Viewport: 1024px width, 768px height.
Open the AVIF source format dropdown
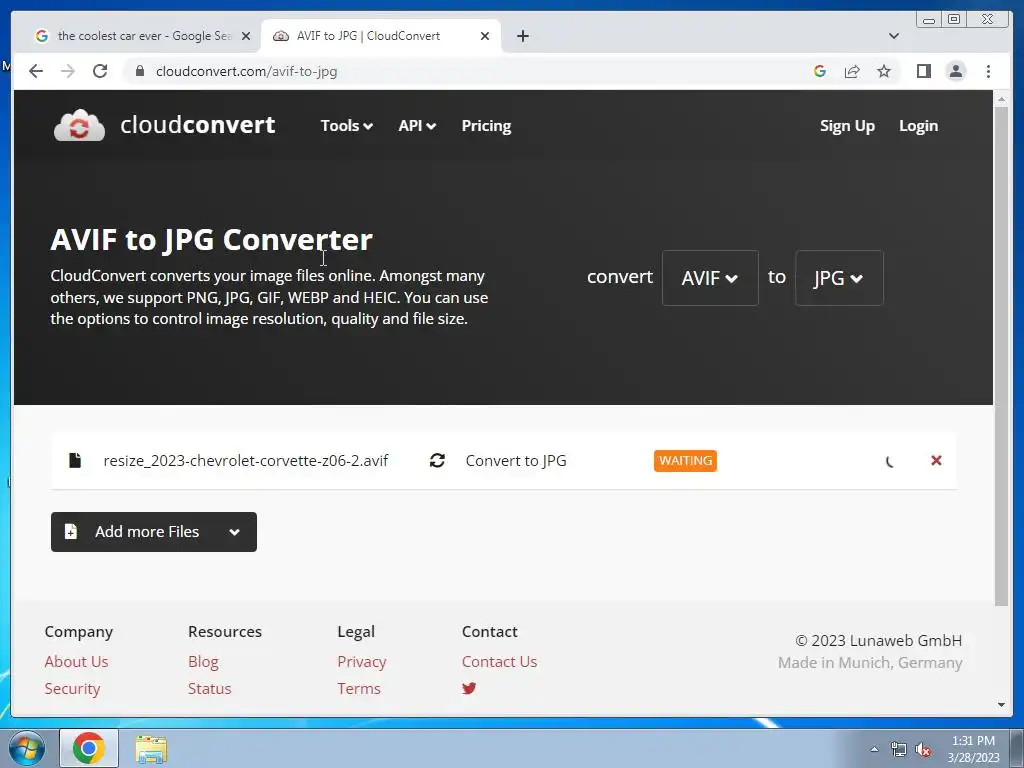710,278
